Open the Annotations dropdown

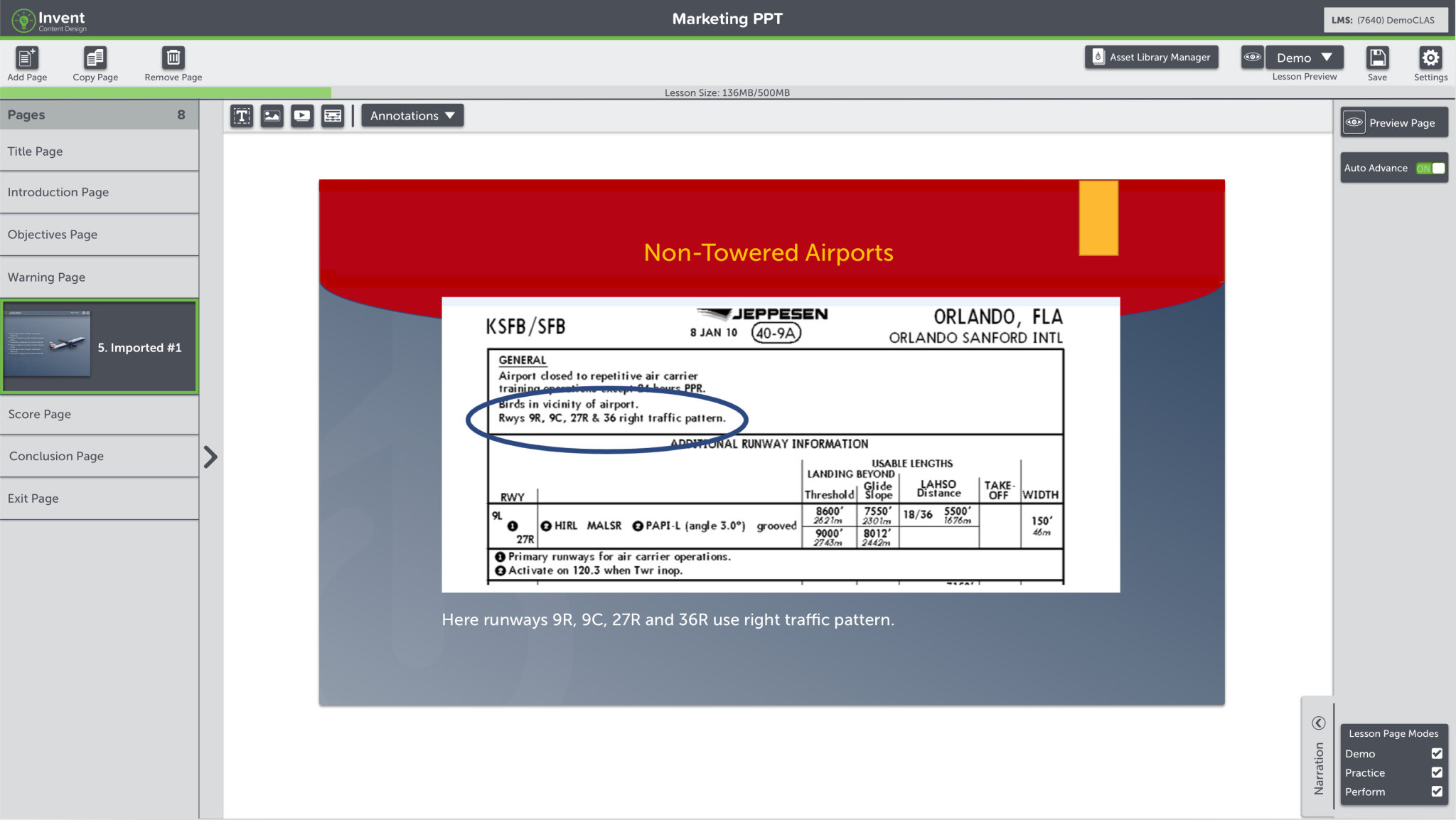(x=412, y=115)
